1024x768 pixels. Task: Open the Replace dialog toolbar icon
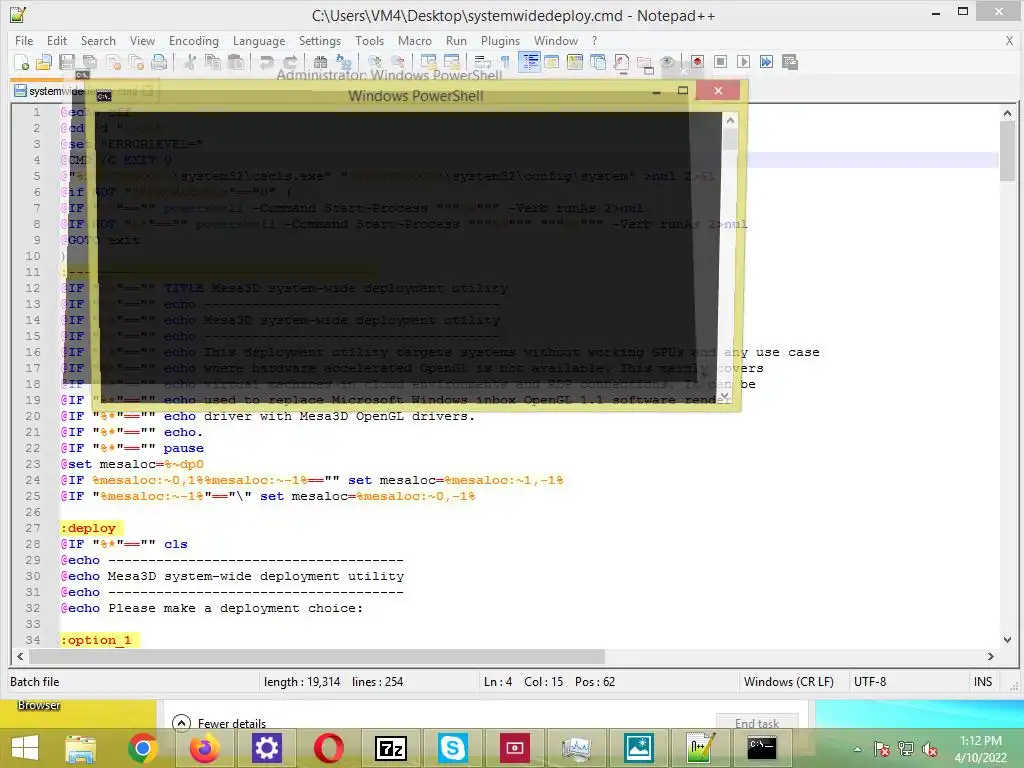click(344, 62)
